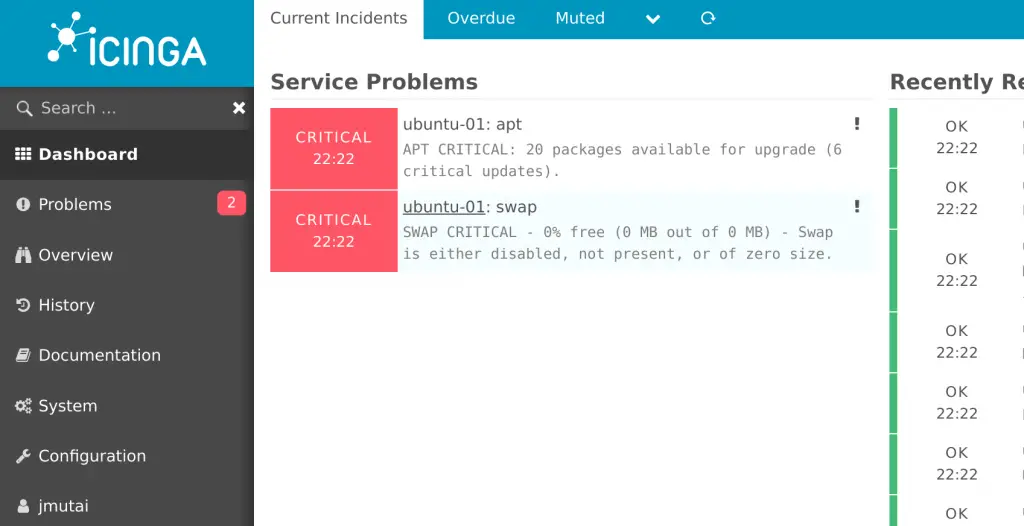Select the APT CRITICAL packages message text
1024x526 pixels.
622,160
